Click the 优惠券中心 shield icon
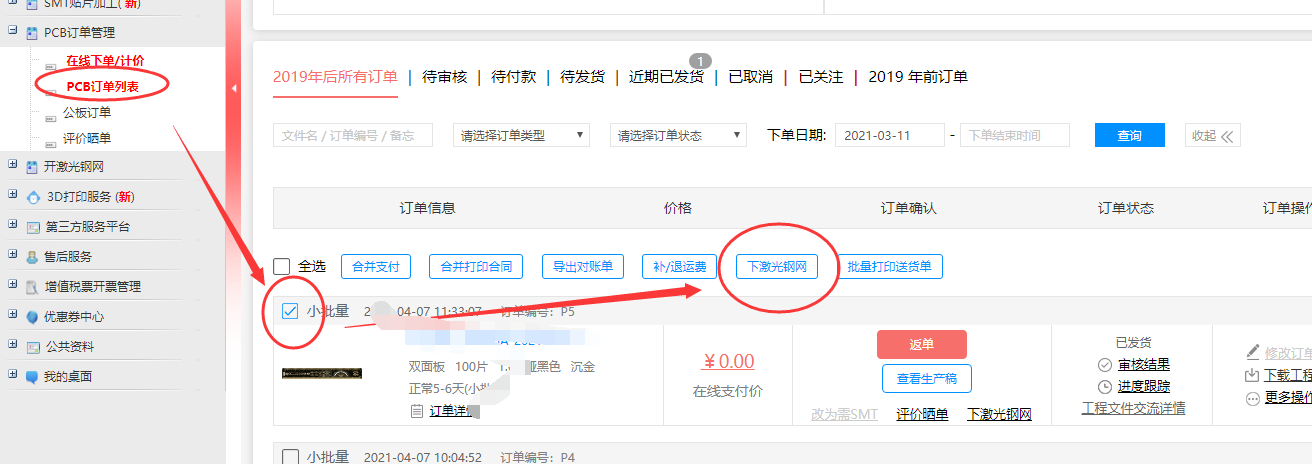 point(33,317)
